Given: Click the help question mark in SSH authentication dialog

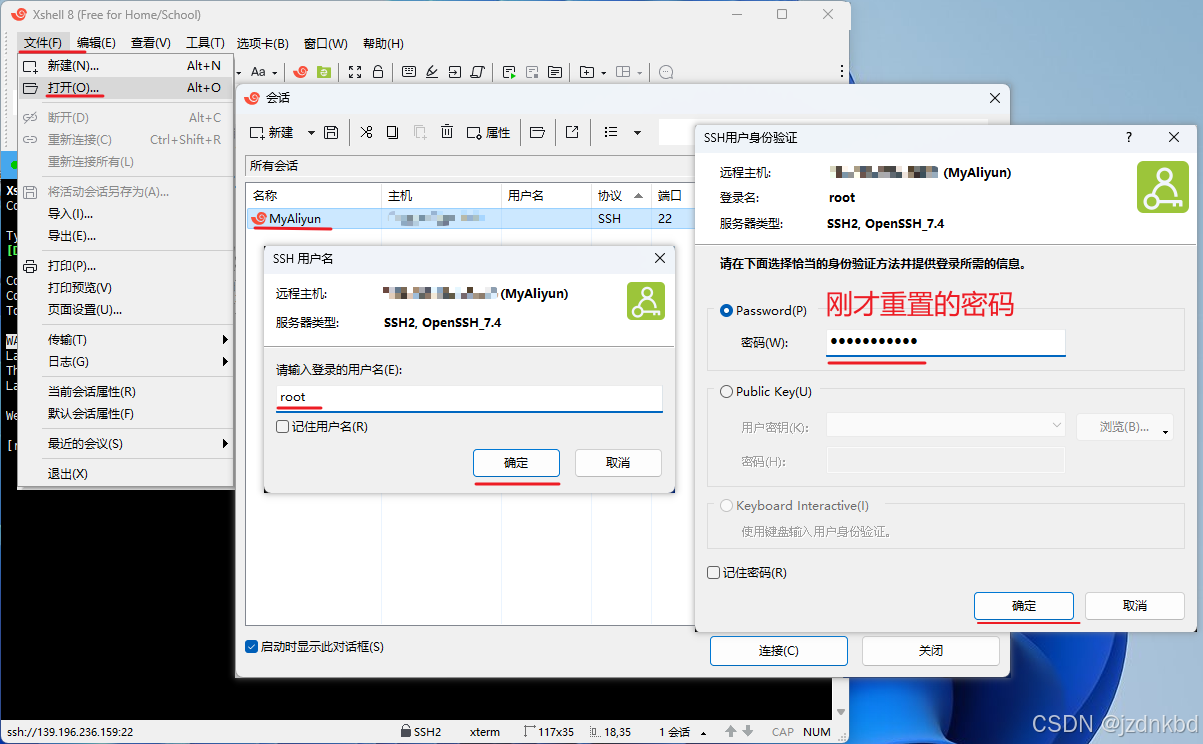Looking at the screenshot, I should pos(1129,137).
